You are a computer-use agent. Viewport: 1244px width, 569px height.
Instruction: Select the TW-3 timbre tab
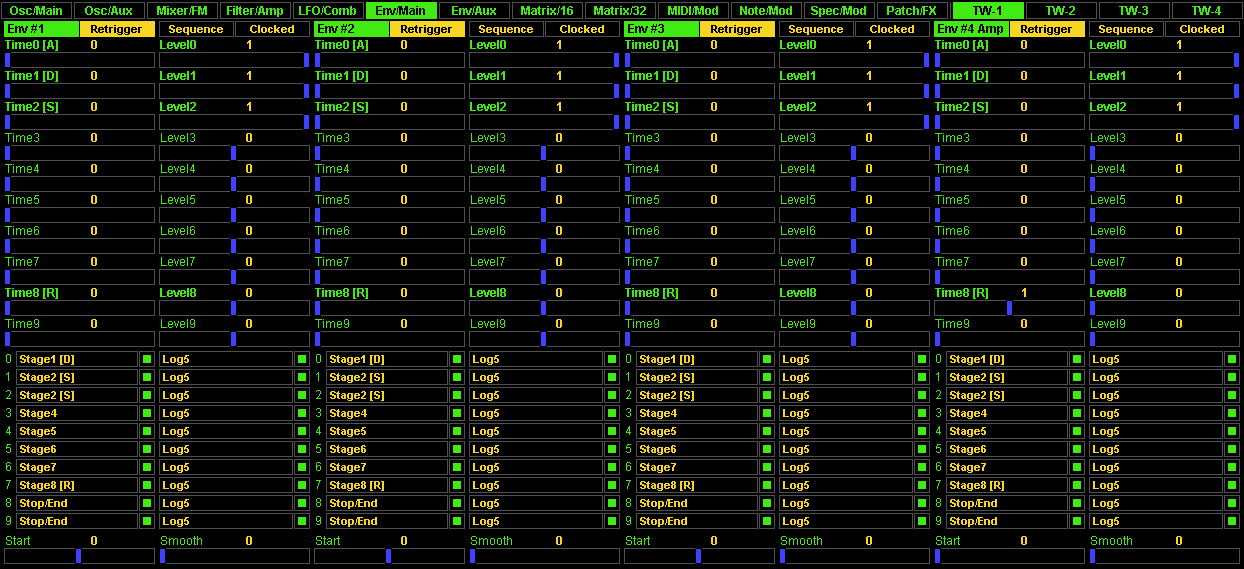tap(1134, 10)
